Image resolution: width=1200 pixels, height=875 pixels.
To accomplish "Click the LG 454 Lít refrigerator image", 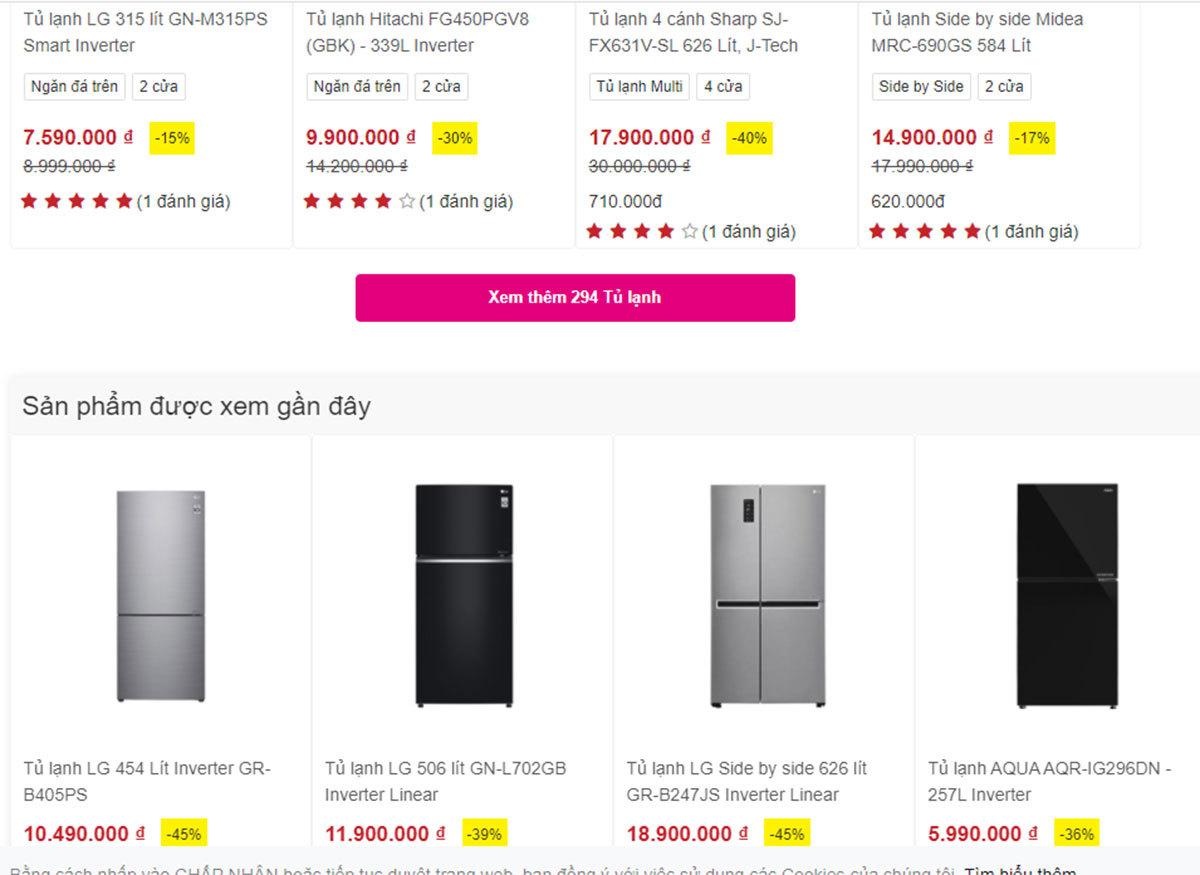I will tap(160, 596).
